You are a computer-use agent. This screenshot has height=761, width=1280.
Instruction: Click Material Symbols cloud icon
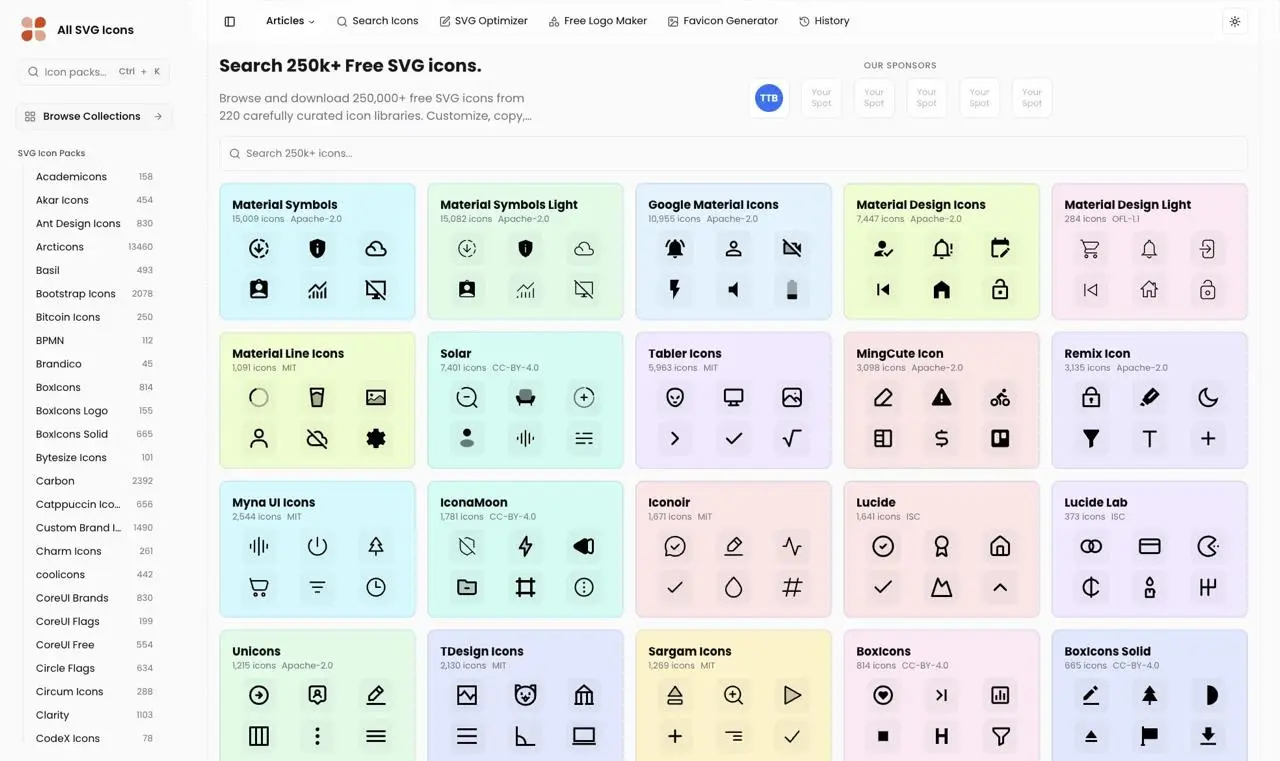pyautogui.click(x=376, y=249)
